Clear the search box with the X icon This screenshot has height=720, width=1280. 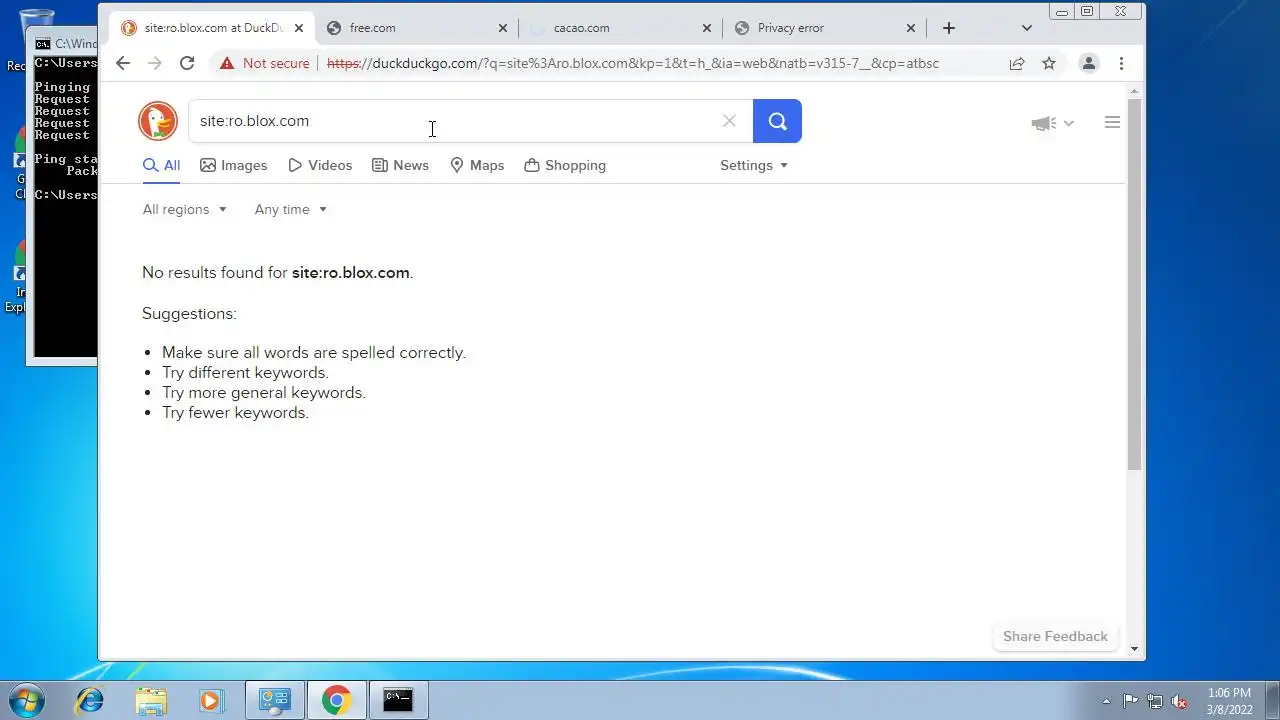[729, 121]
